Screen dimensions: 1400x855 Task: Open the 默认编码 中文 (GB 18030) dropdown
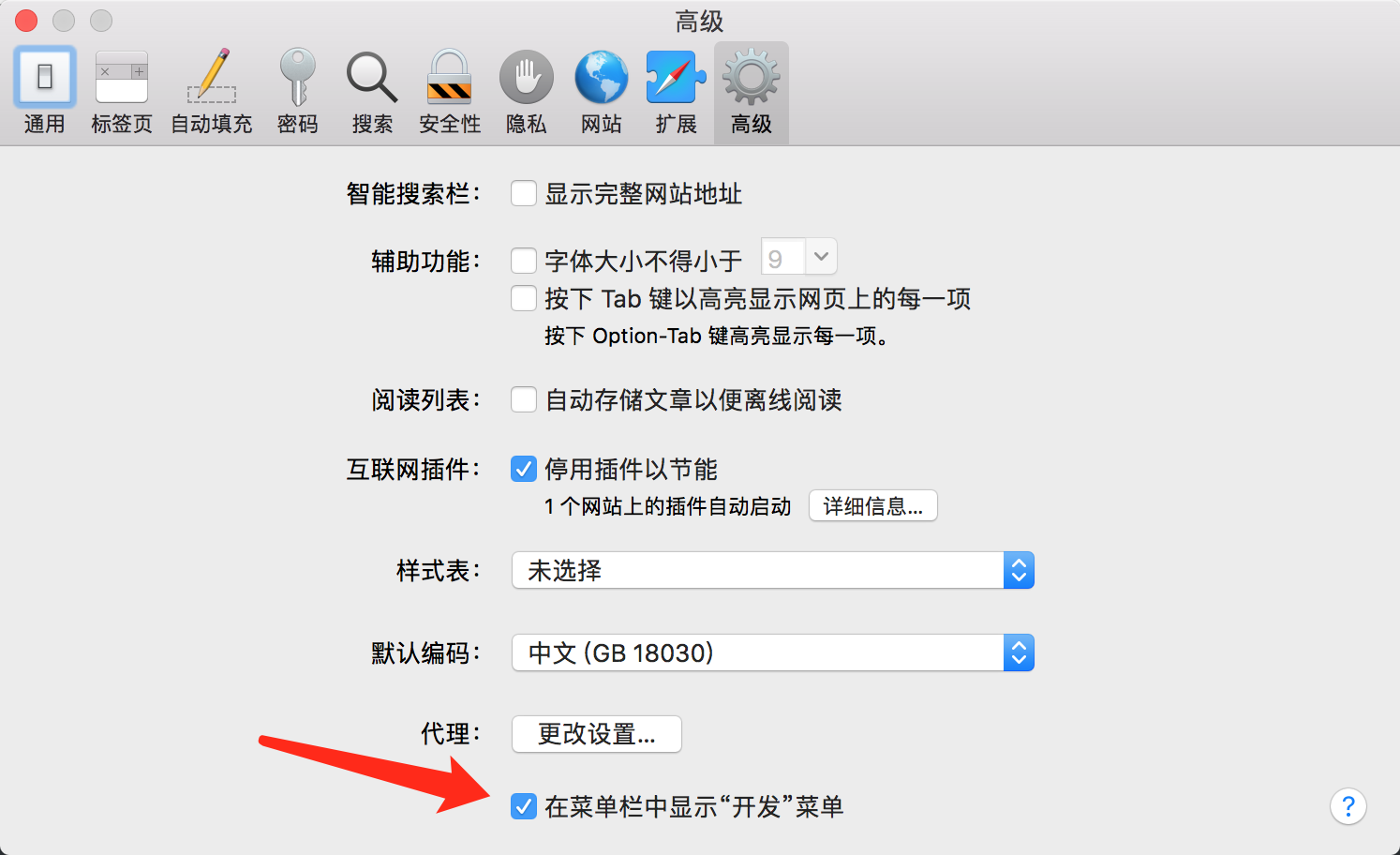tap(773, 652)
